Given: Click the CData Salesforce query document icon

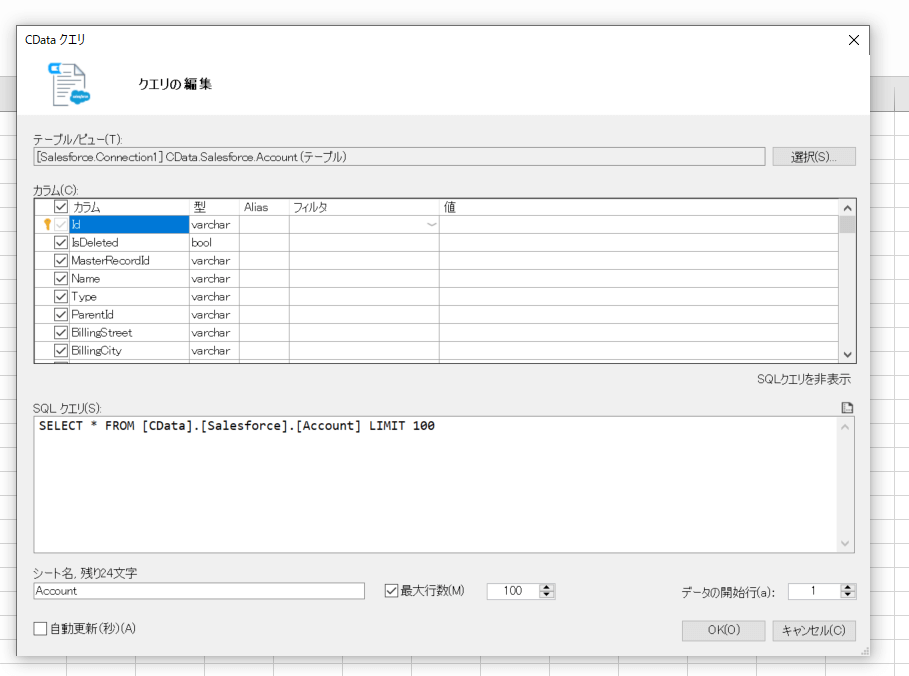Looking at the screenshot, I should tap(69, 85).
